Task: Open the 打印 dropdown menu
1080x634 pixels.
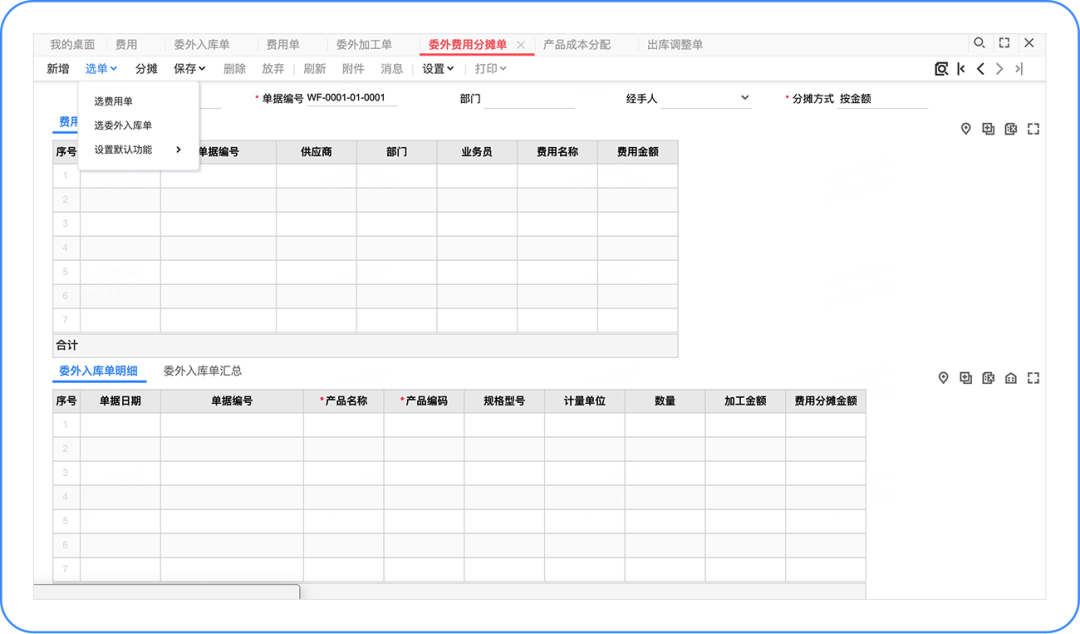Action: pyautogui.click(x=489, y=68)
